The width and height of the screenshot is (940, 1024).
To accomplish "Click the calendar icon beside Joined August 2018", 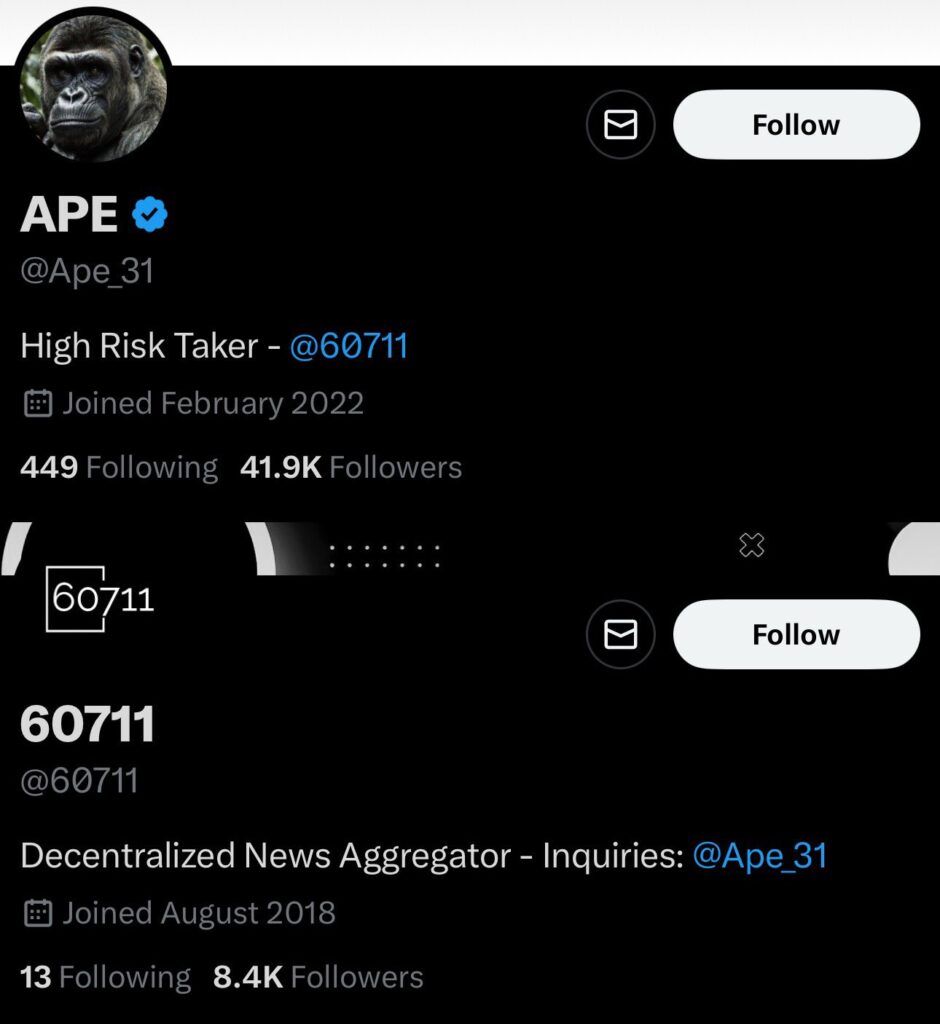I will (37, 914).
